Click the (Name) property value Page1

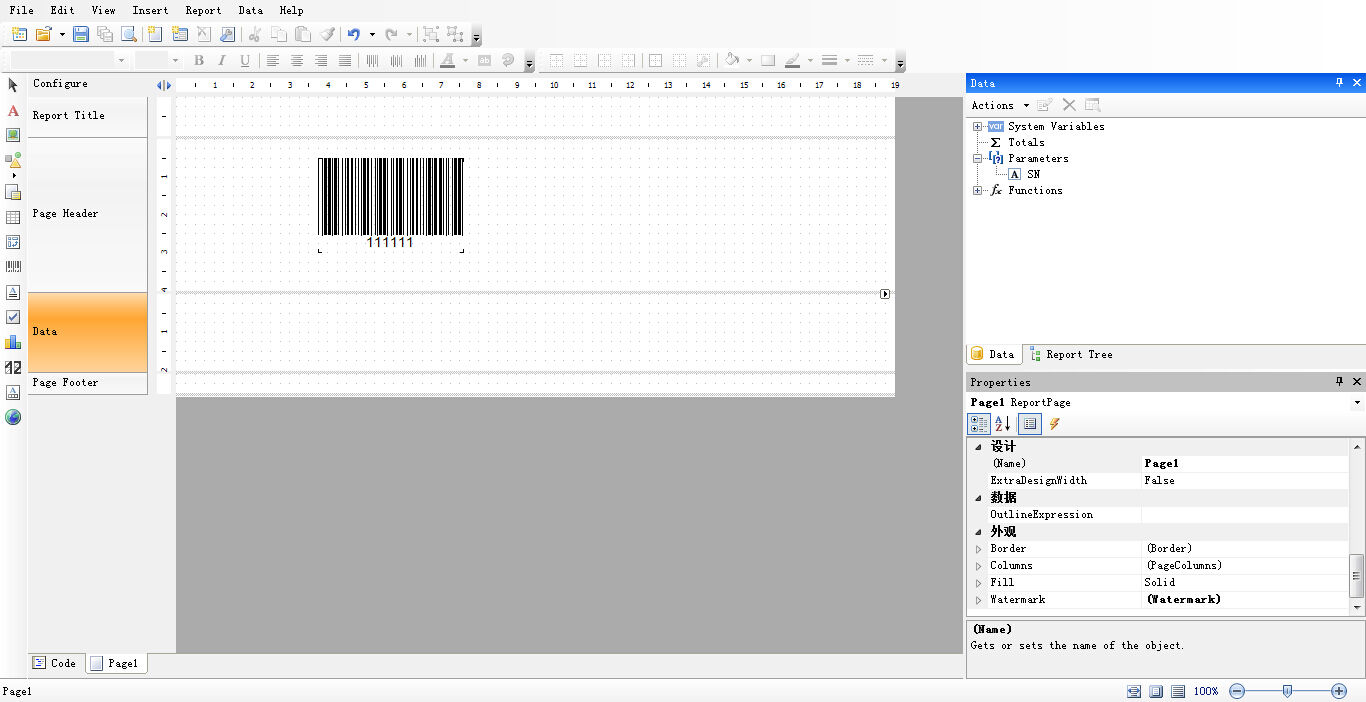1245,463
